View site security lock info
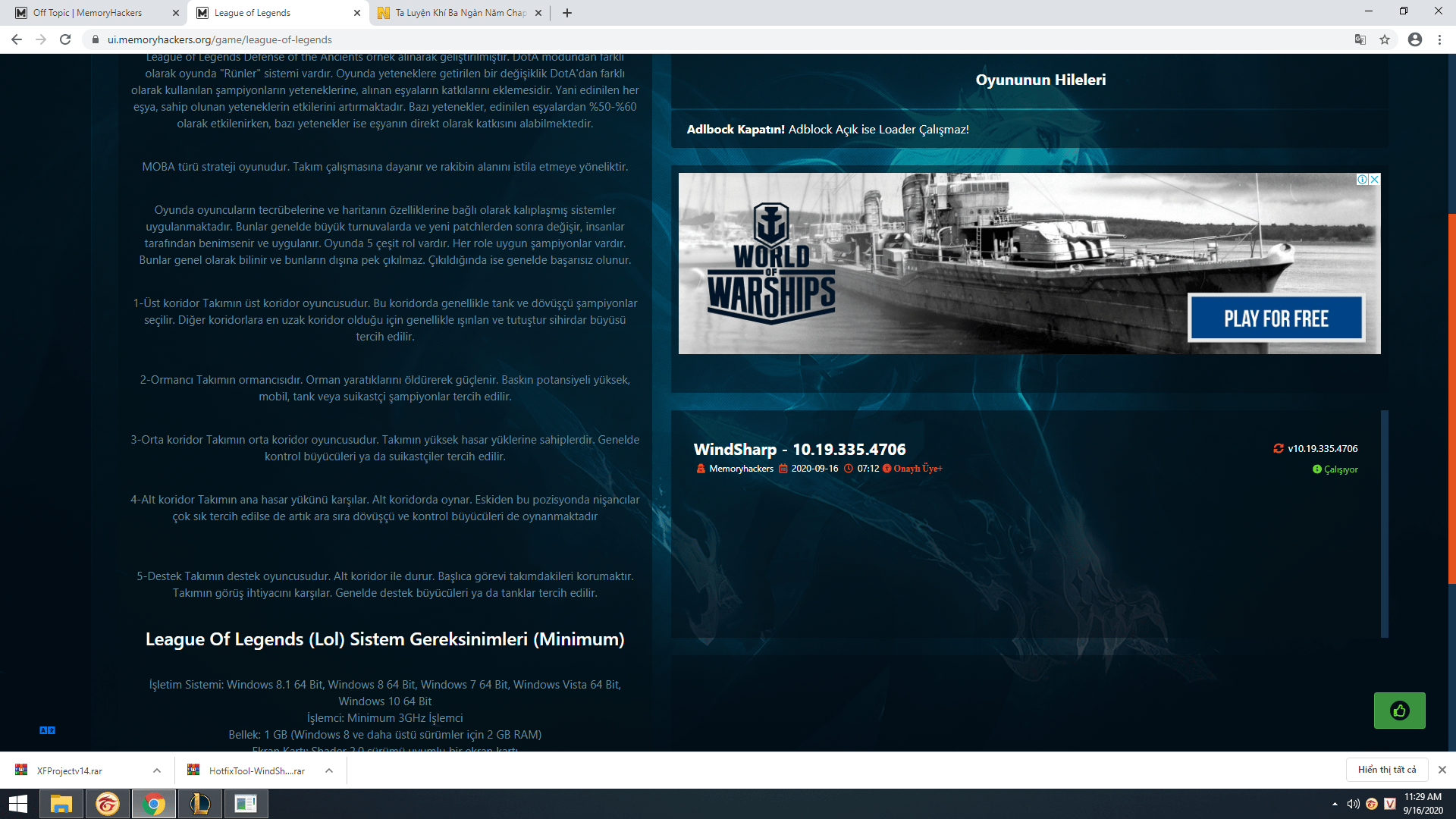This screenshot has width=1456, height=819. (x=95, y=39)
